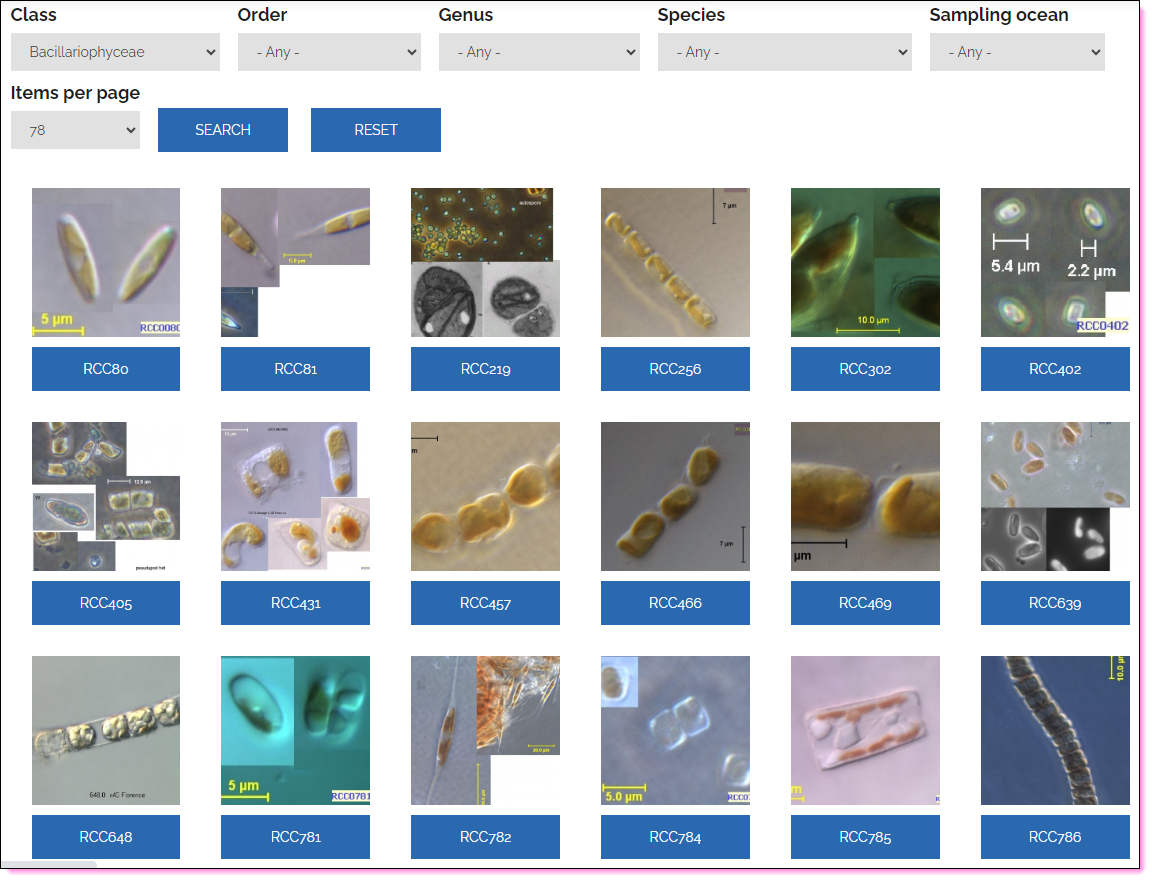Expand the Order filter dropdown
Viewport: 1152px width, 881px height.
click(x=329, y=52)
